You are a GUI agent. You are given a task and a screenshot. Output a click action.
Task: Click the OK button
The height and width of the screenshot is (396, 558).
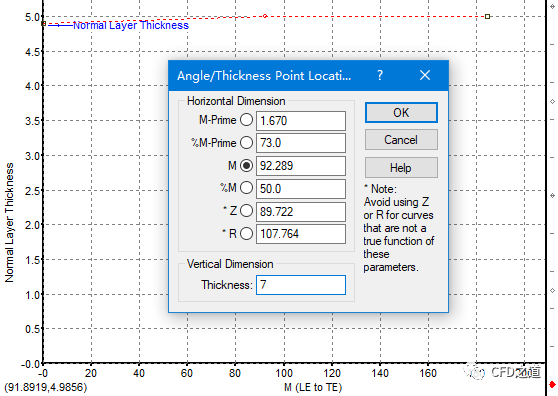[x=401, y=113]
